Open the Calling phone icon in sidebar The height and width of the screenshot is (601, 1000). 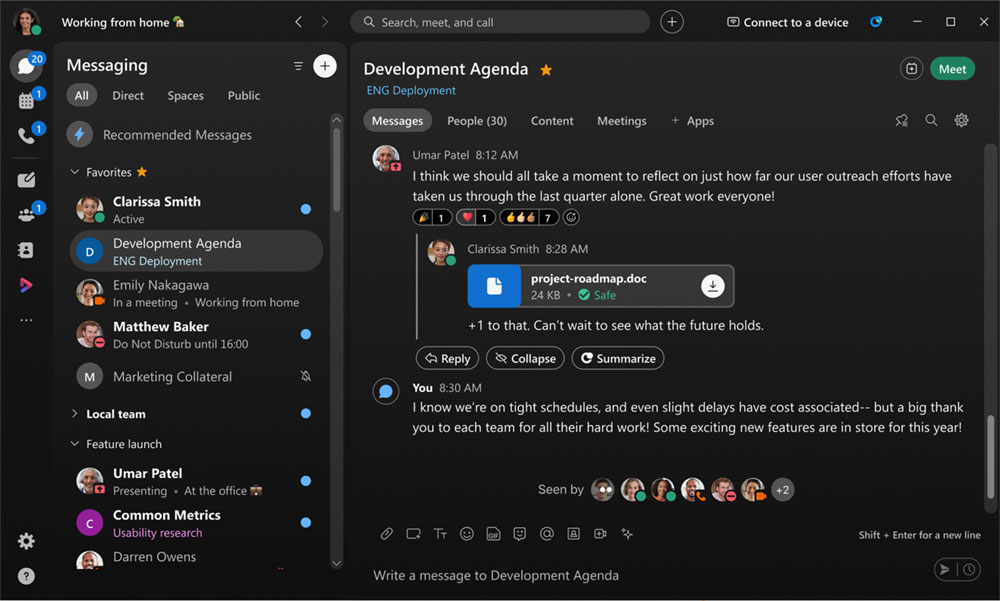(x=26, y=136)
